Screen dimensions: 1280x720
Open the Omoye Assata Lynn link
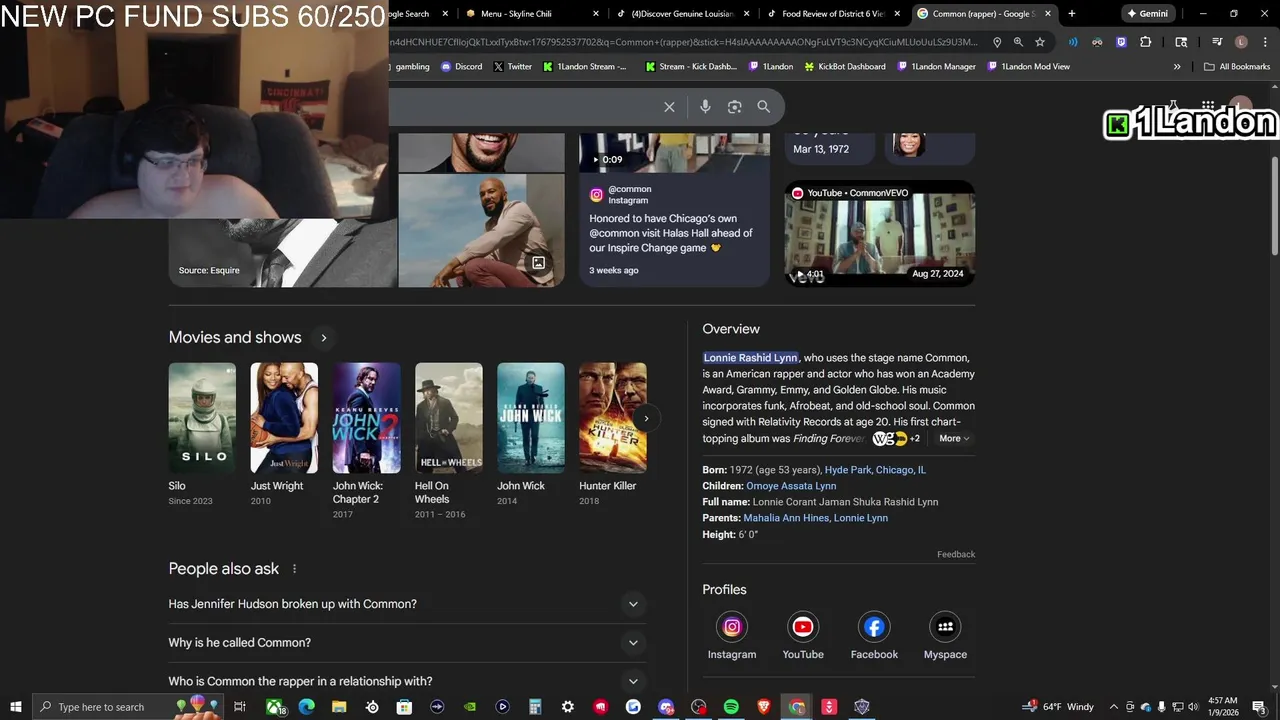[x=791, y=486]
